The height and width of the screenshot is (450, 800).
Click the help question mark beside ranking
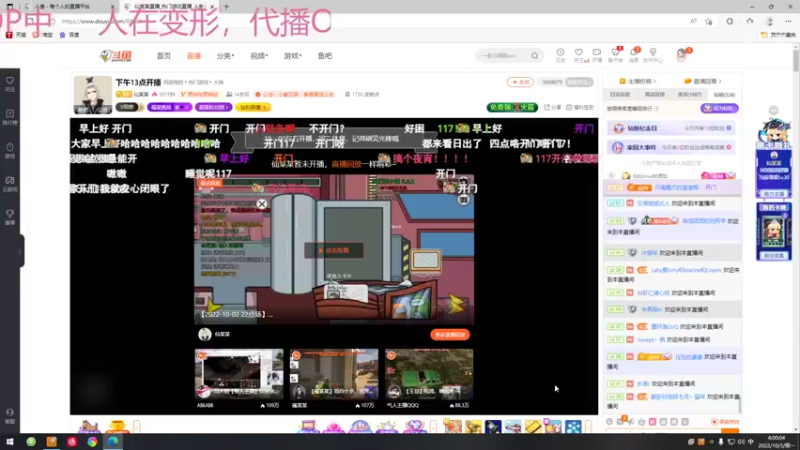(657, 109)
